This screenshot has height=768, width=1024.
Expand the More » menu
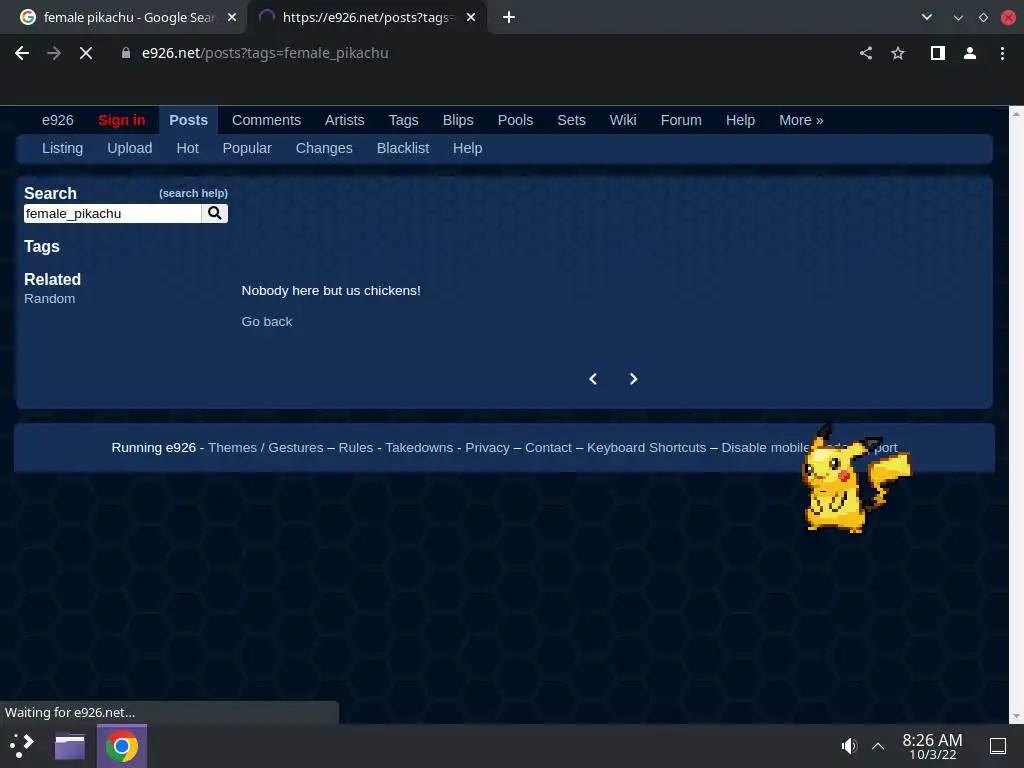pos(801,120)
